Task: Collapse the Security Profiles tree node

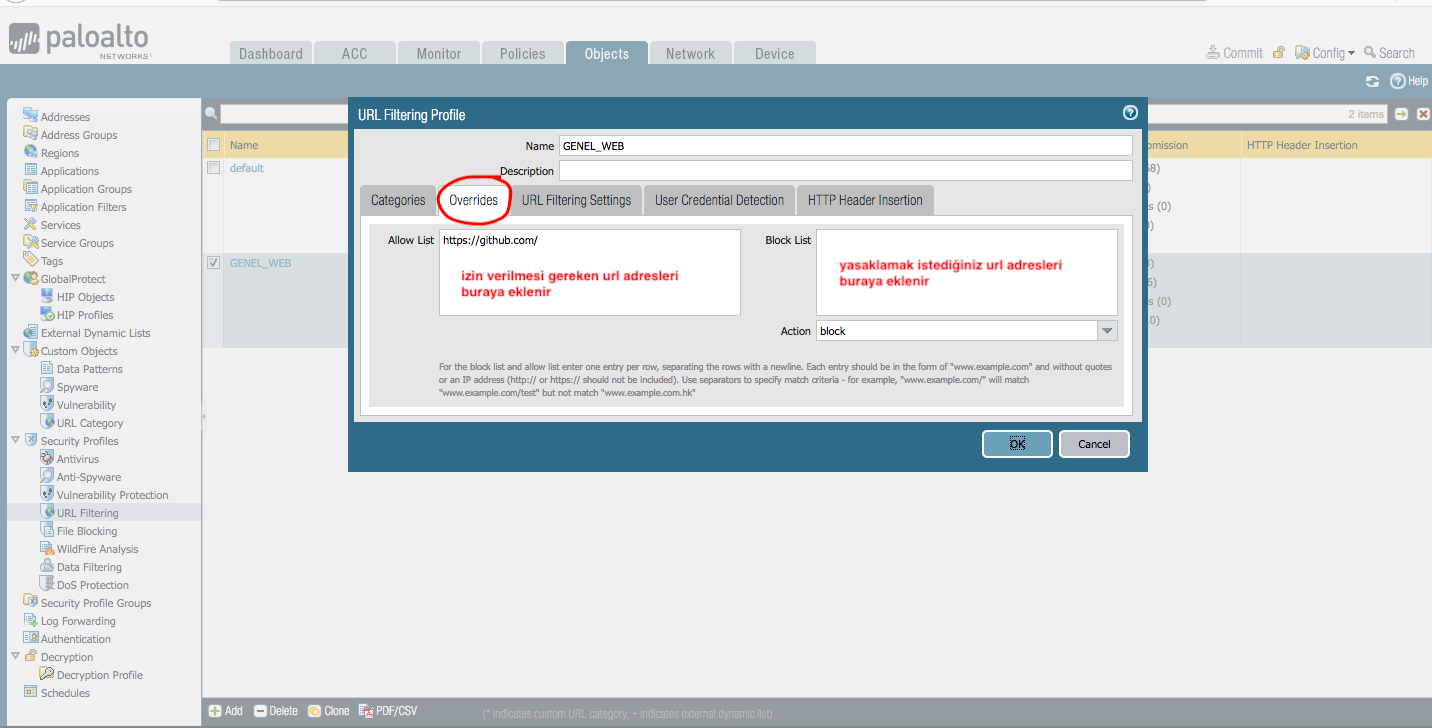Action: (15, 441)
